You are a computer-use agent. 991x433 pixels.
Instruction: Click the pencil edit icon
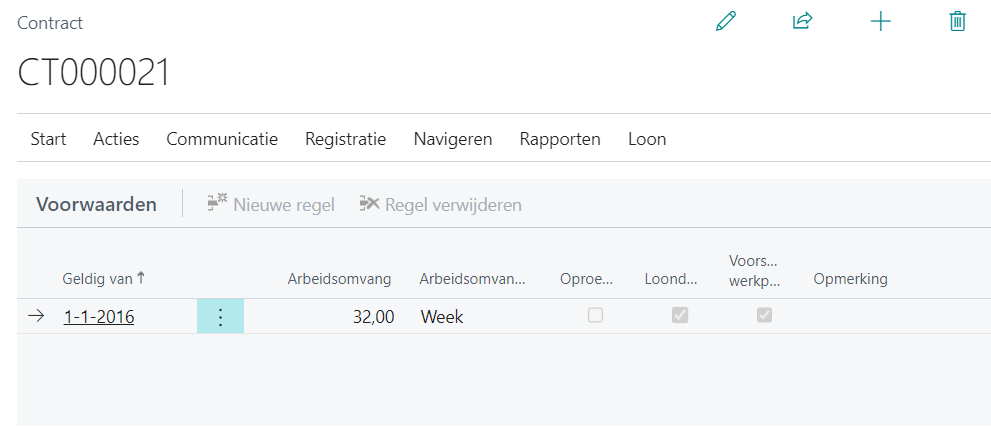(x=726, y=21)
